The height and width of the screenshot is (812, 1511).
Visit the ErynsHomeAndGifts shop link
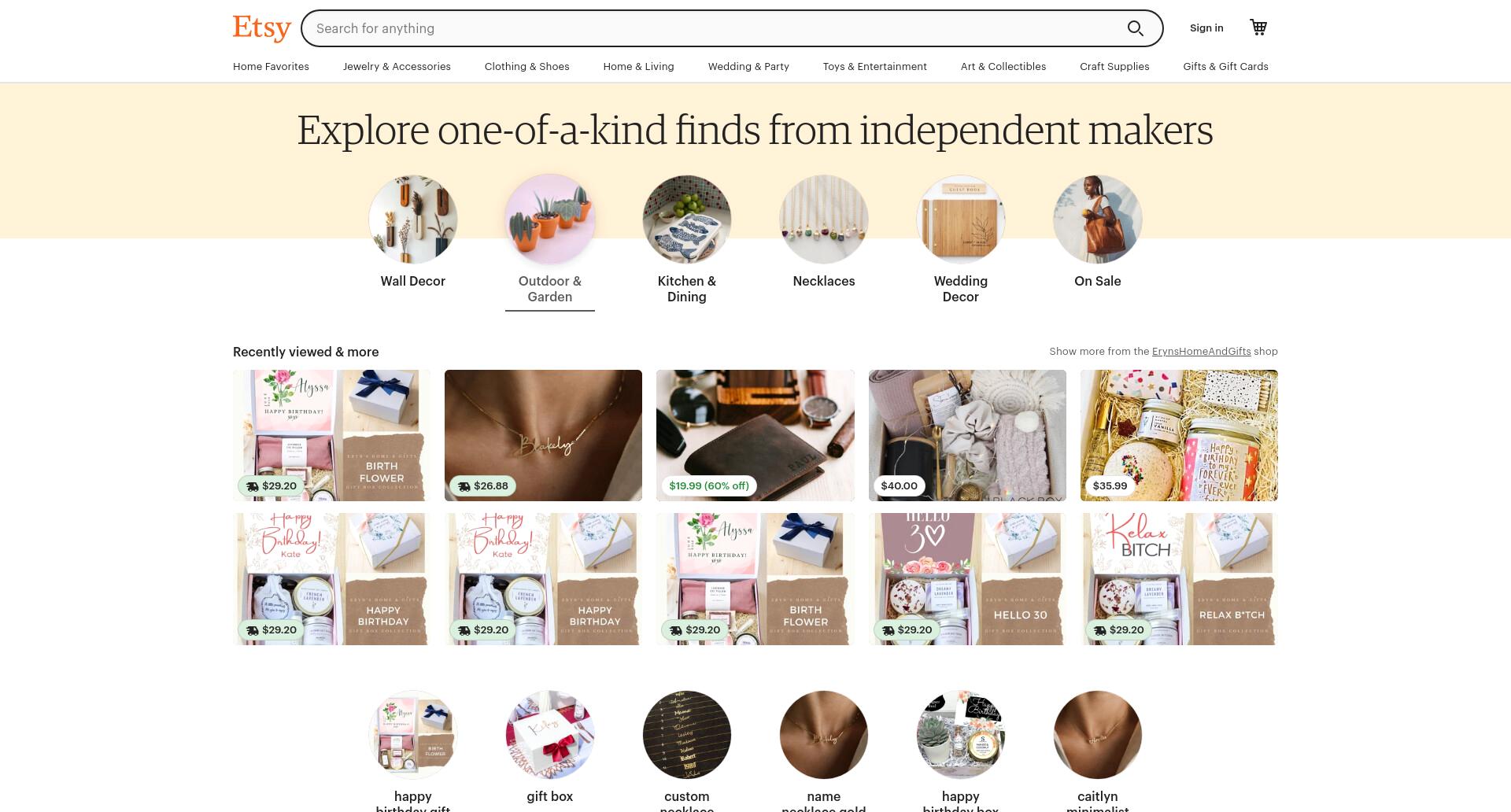point(1201,352)
